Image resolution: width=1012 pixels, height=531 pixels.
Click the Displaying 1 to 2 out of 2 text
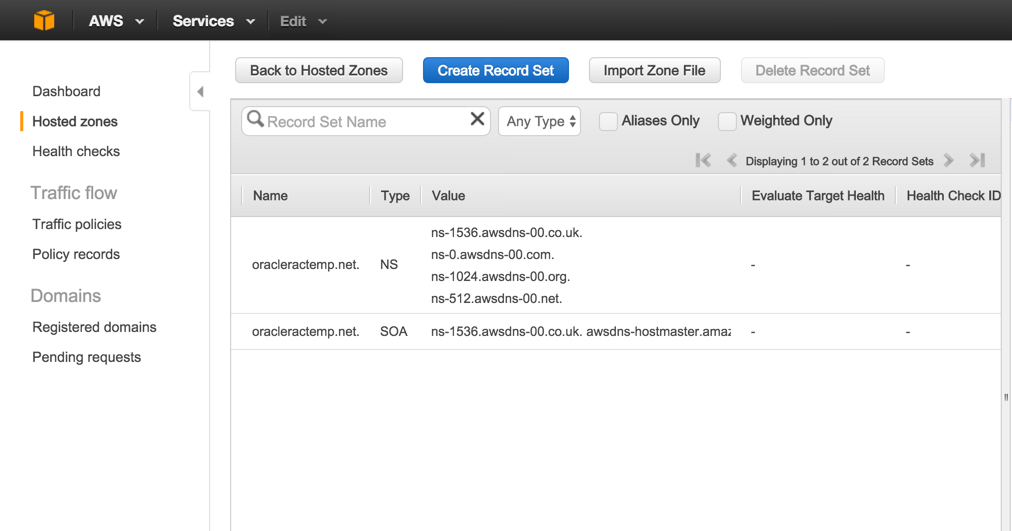[839, 161]
